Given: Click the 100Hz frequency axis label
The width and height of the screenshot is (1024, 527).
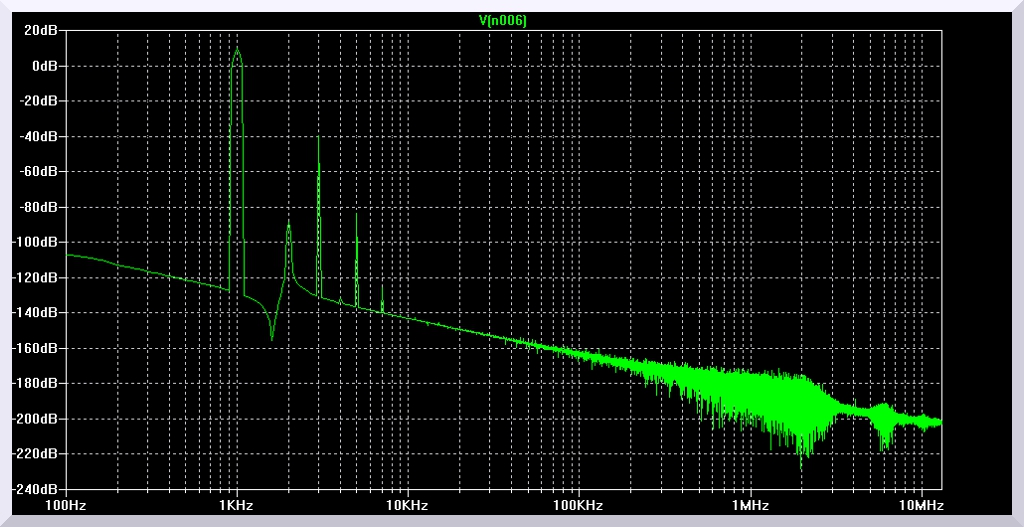Looking at the screenshot, I should [x=66, y=505].
